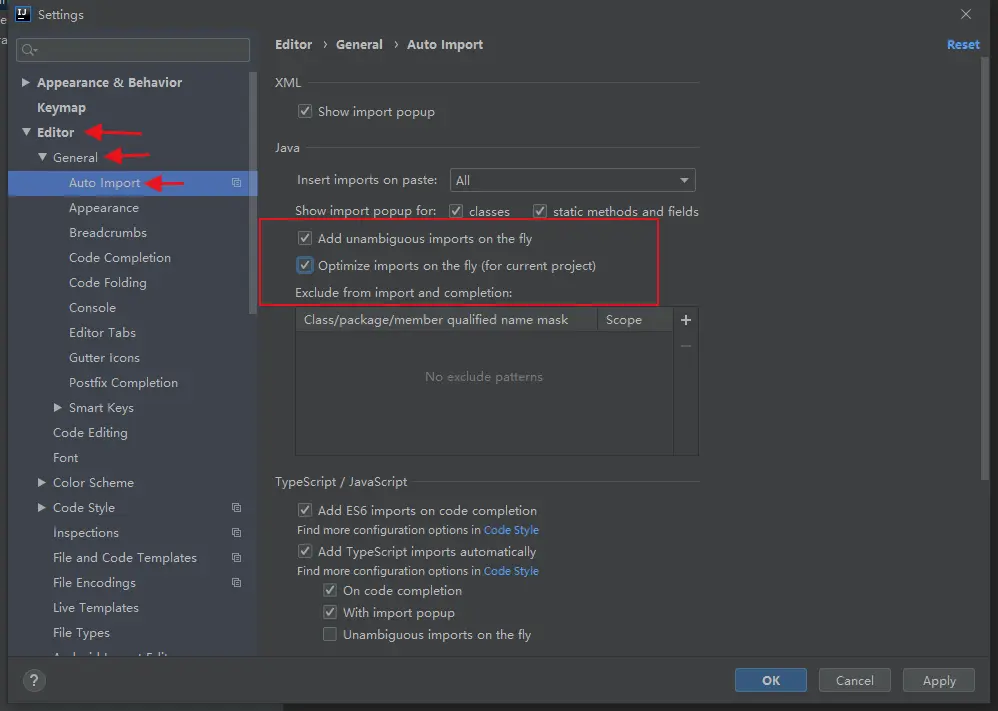Expand the Code Style node arrow
Image resolution: width=998 pixels, height=711 pixels.
(41, 507)
